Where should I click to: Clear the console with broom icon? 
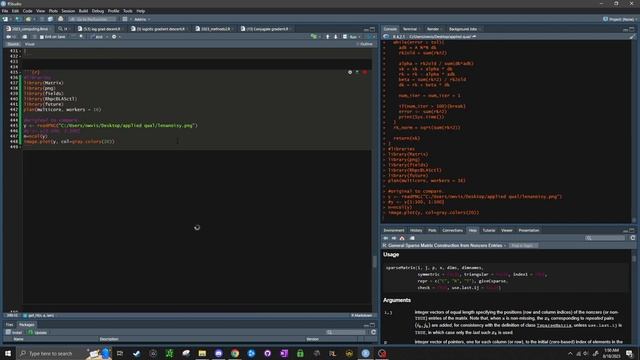tap(632, 37)
